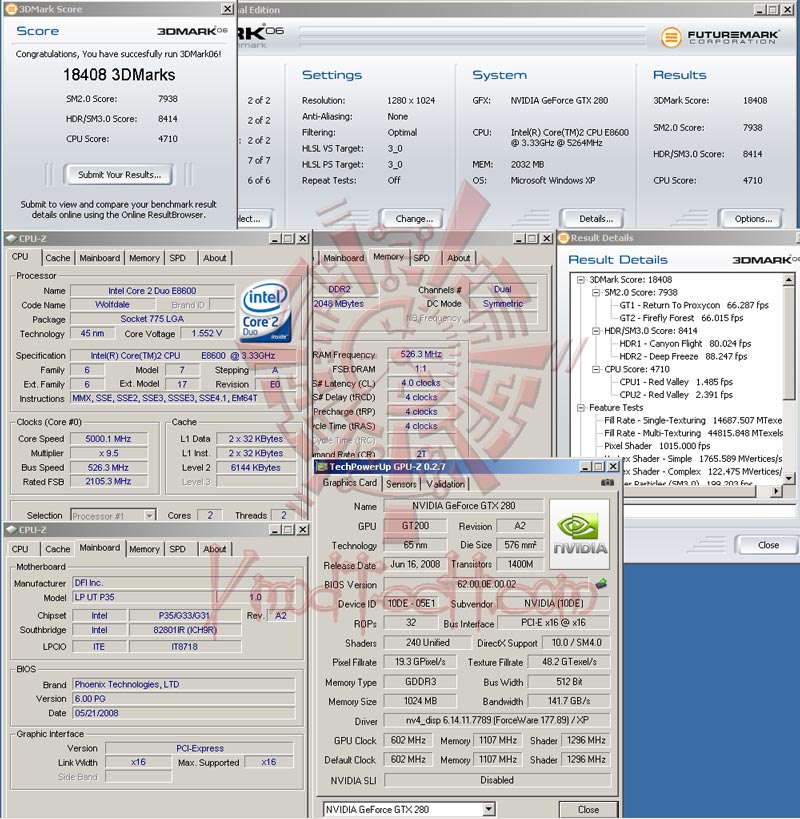Open the About tab in lower CPU-Z

click(215, 549)
